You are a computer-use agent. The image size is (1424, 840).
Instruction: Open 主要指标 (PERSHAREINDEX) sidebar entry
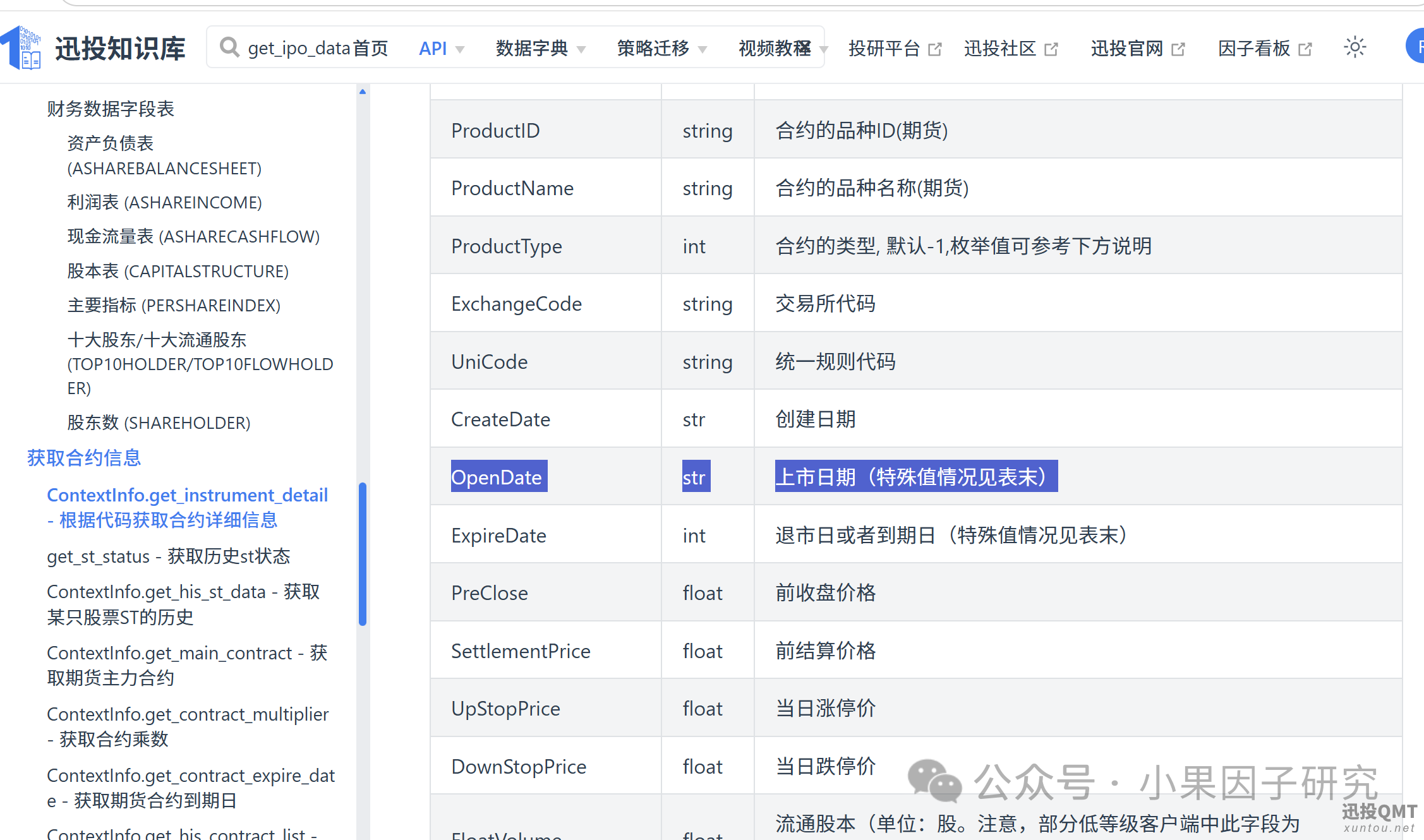click(174, 305)
